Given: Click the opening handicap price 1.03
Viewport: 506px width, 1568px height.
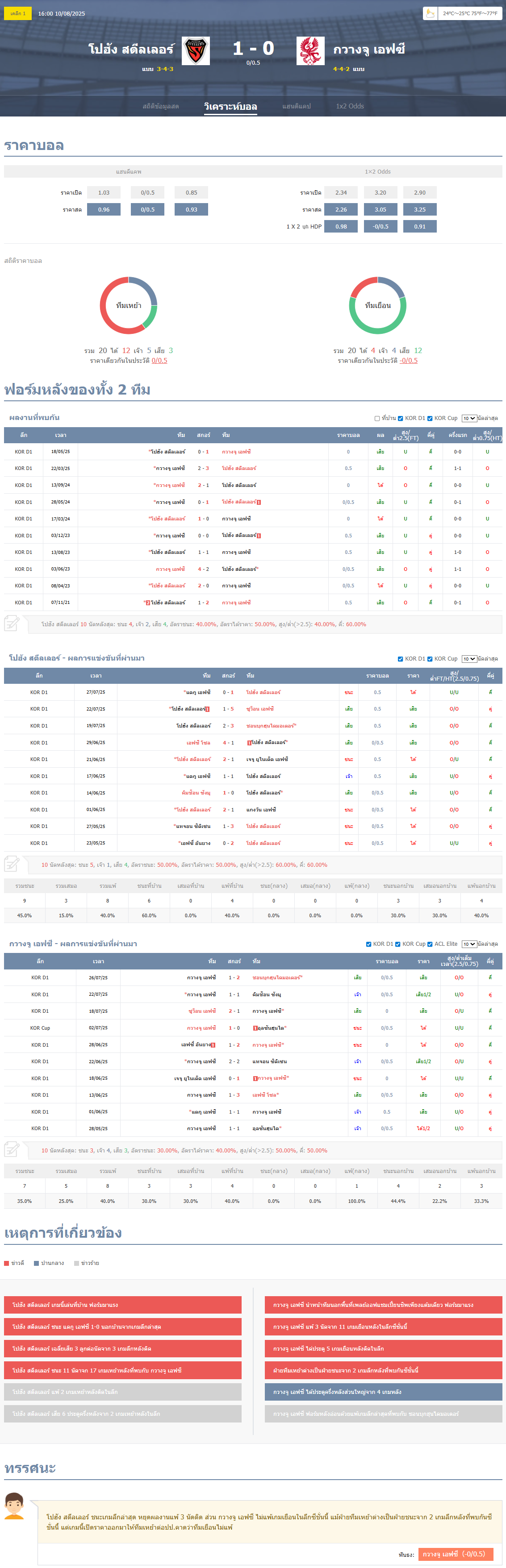Looking at the screenshot, I should pyautogui.click(x=104, y=192).
